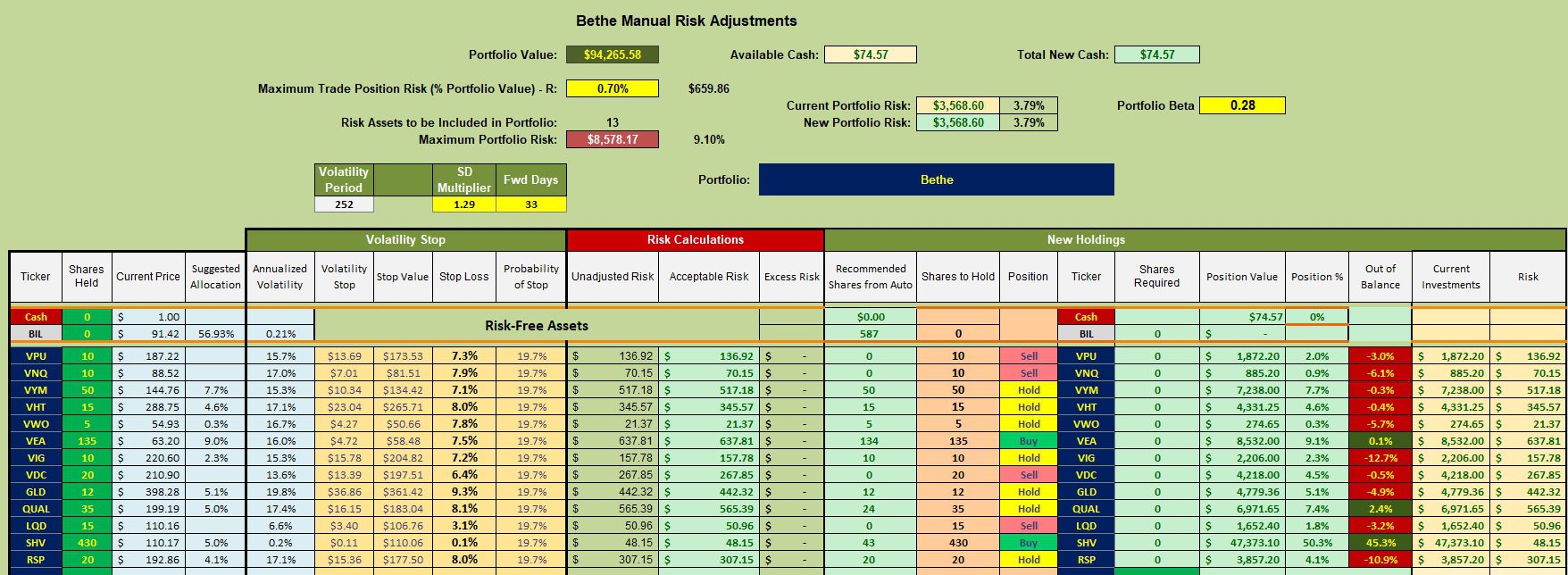Select the Available Cash cell $74.57
1568x575 pixels.
pos(870,54)
